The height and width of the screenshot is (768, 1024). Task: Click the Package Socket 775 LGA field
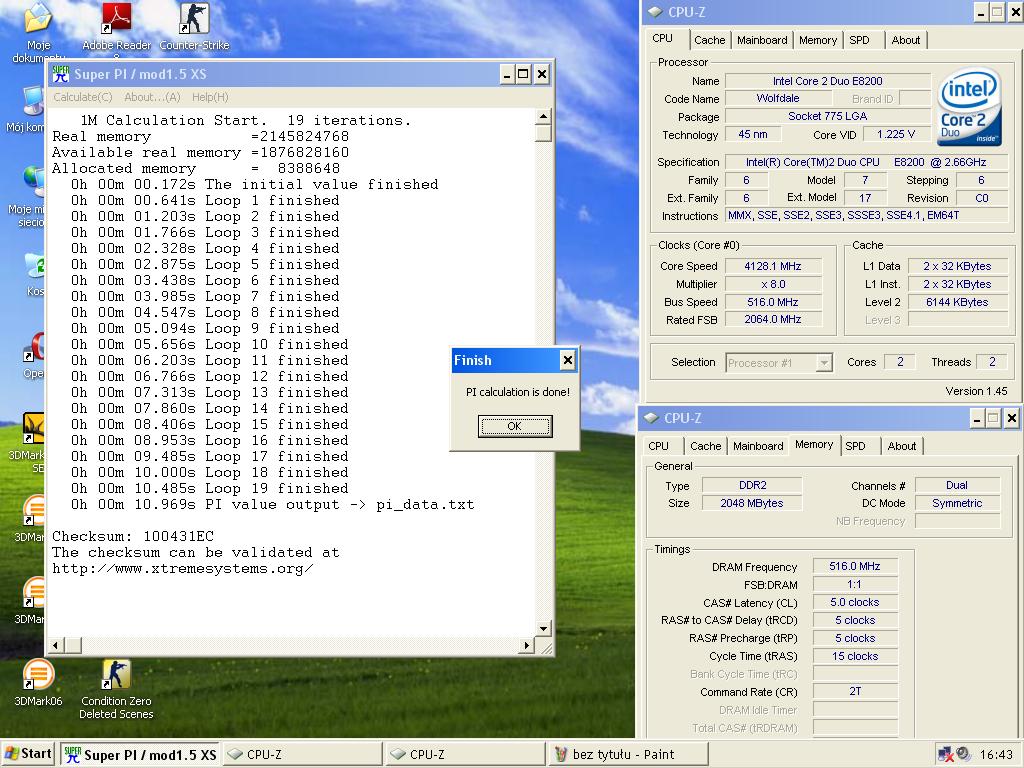[x=827, y=116]
